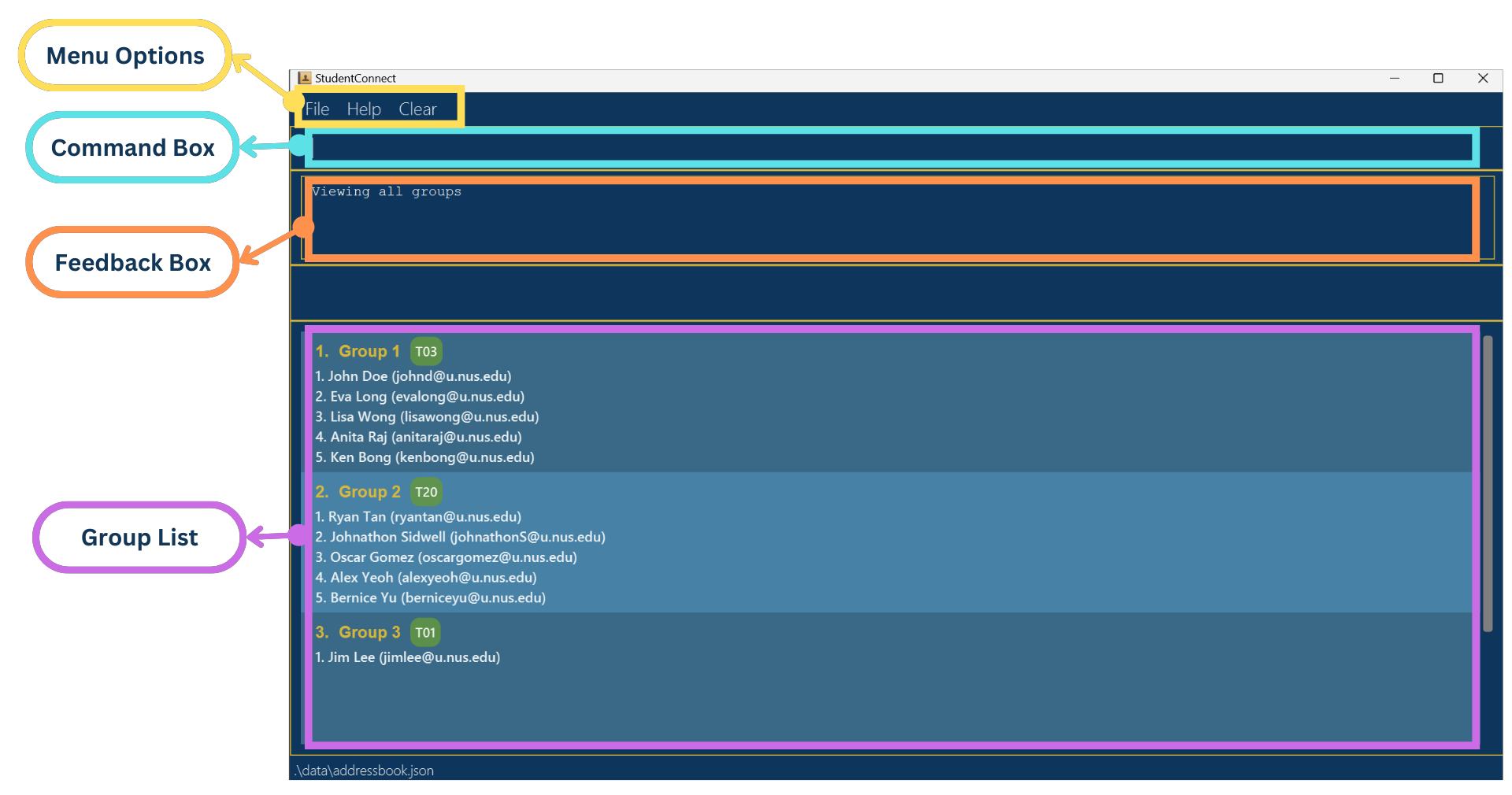Open the Help menu

point(363,109)
